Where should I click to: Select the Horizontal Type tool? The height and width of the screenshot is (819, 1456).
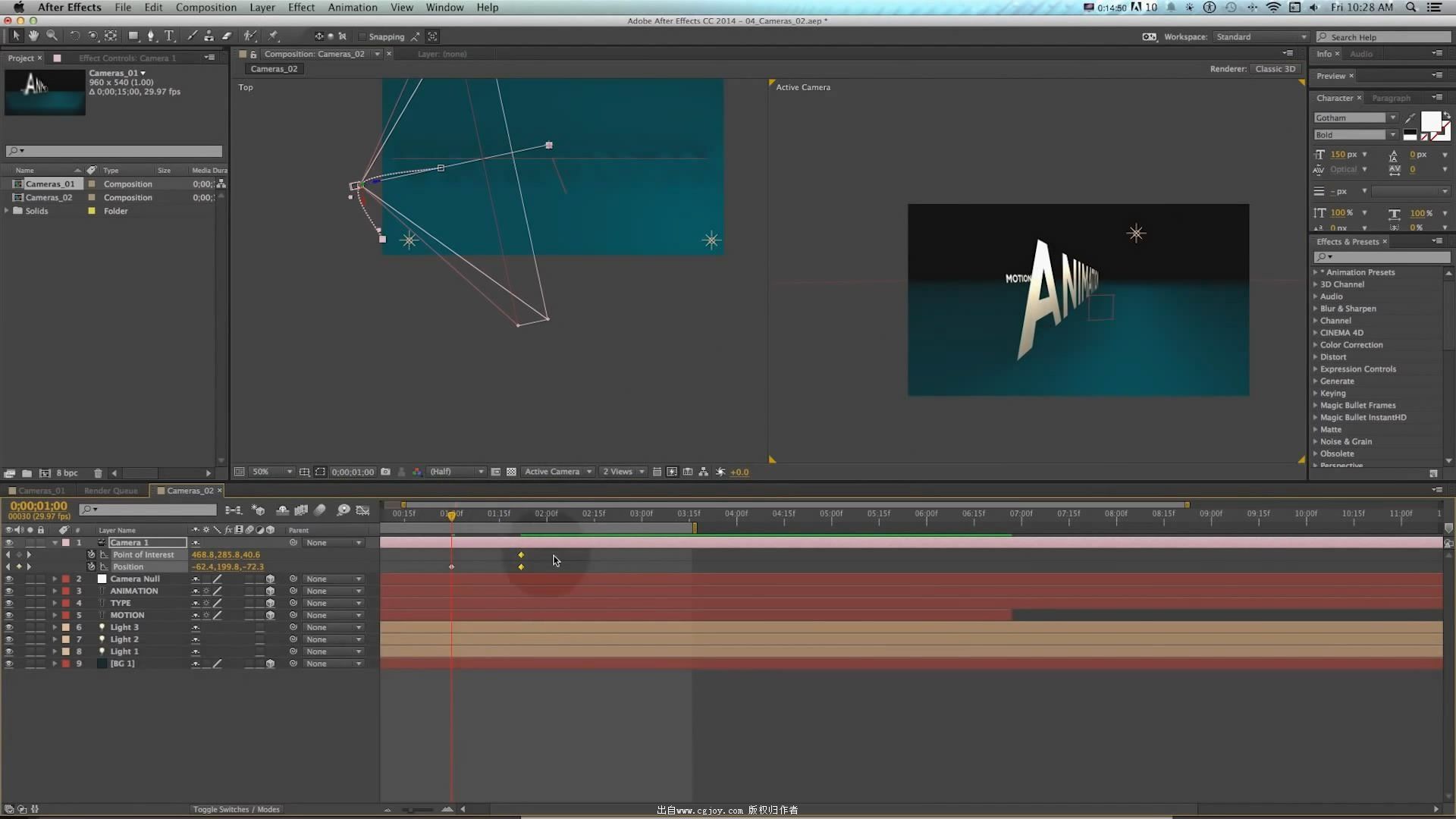[169, 36]
